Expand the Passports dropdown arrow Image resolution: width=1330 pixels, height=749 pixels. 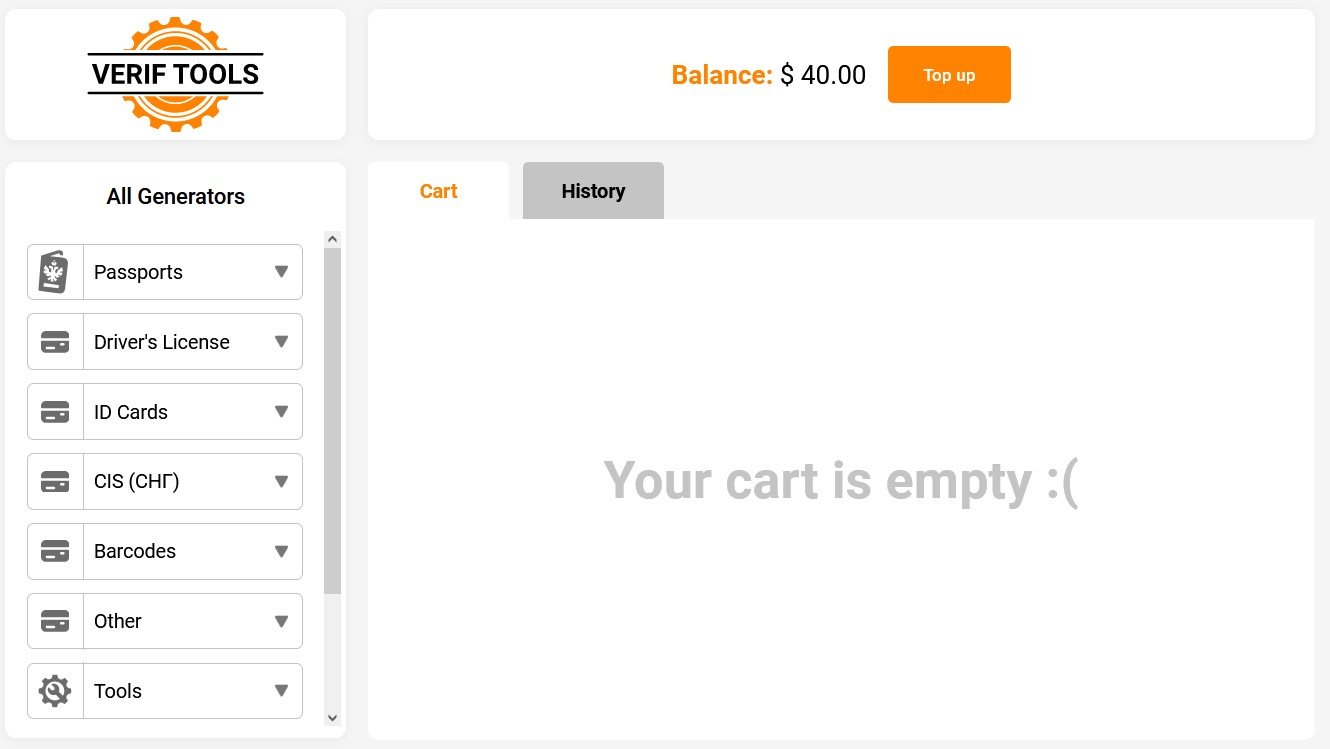click(281, 272)
